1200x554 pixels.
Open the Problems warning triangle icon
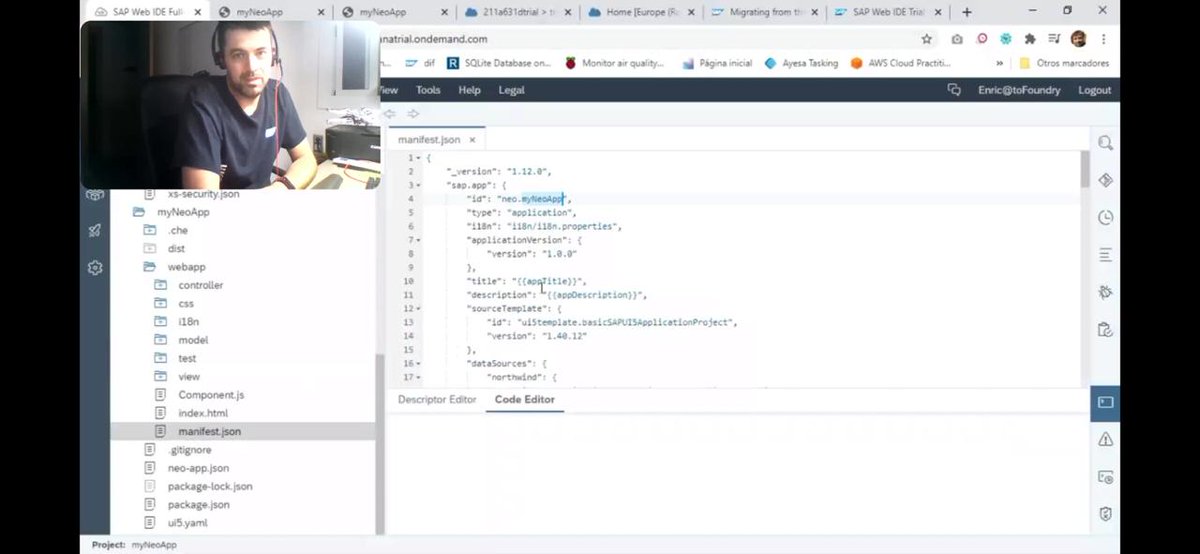tap(1105, 439)
